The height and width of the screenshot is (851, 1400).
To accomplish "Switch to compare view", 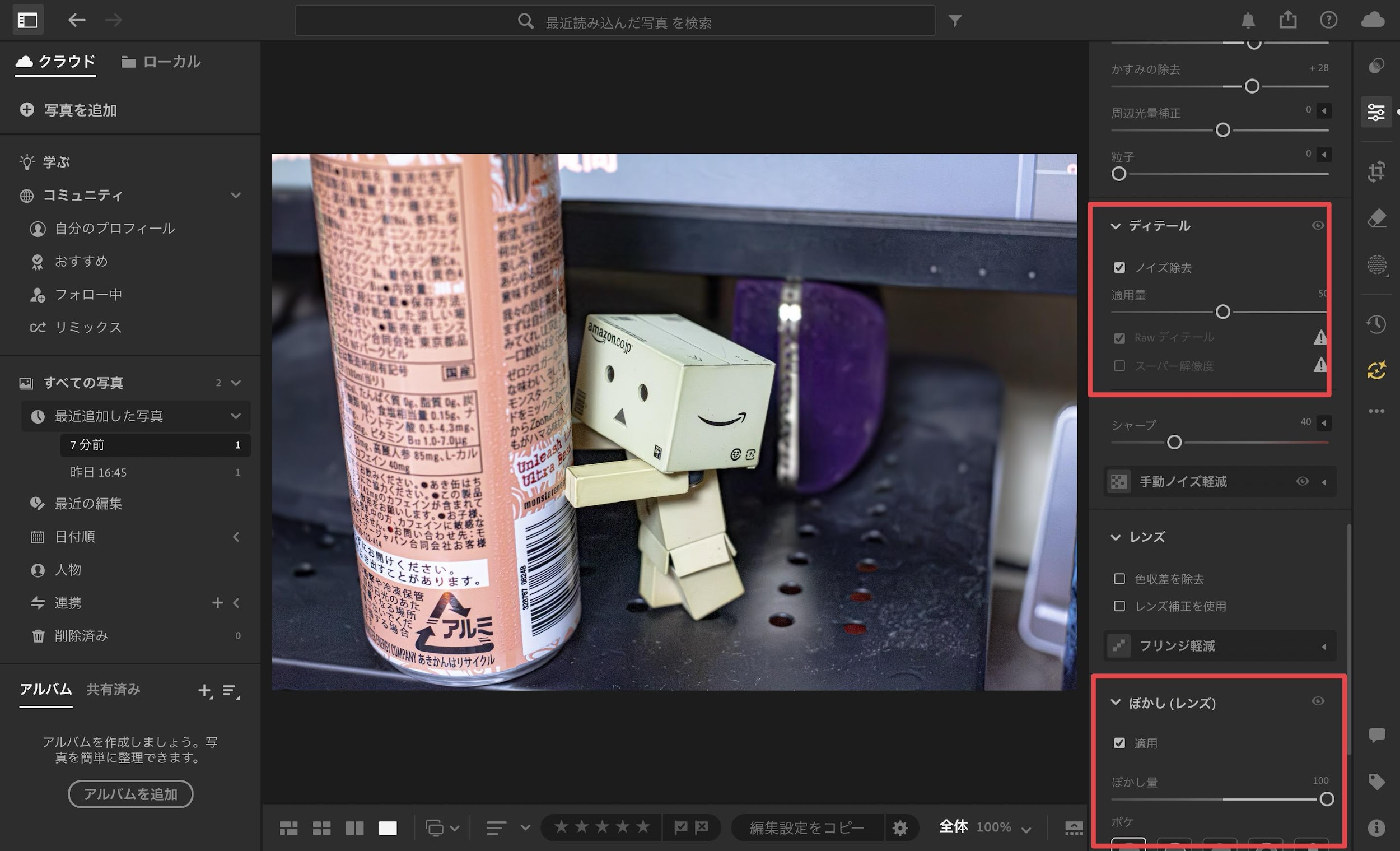I will pos(354,828).
